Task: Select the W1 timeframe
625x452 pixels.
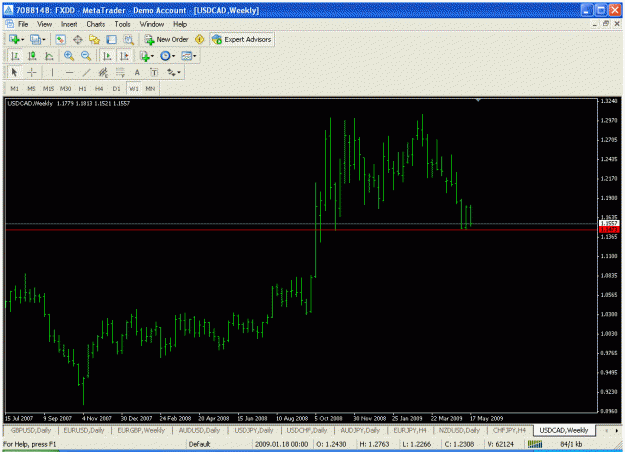Action: pyautogui.click(x=134, y=88)
